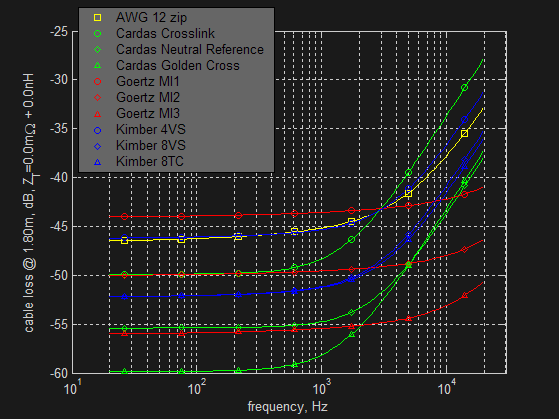Click the red circle Goertz MI1 legend marker
This screenshot has height=419, width=559.
click(97, 82)
